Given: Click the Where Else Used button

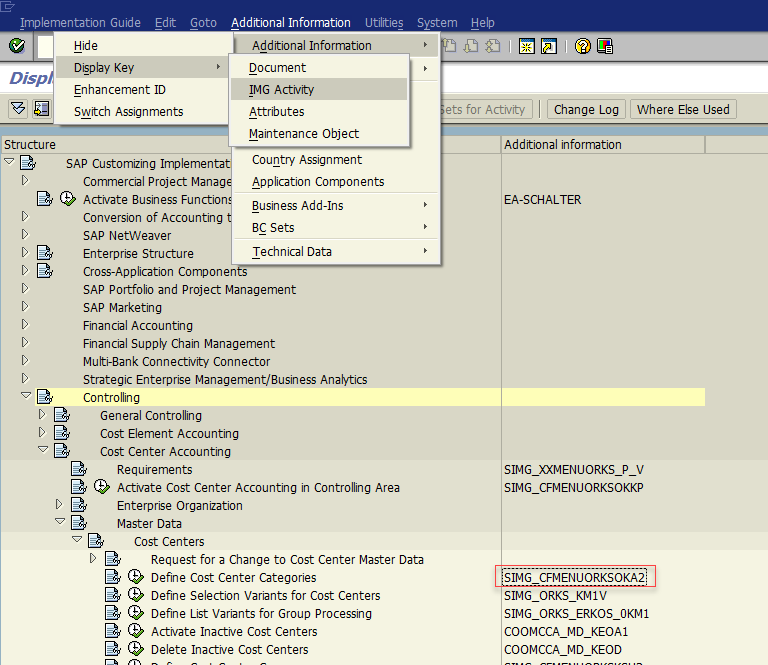Looking at the screenshot, I should click(x=683, y=109).
